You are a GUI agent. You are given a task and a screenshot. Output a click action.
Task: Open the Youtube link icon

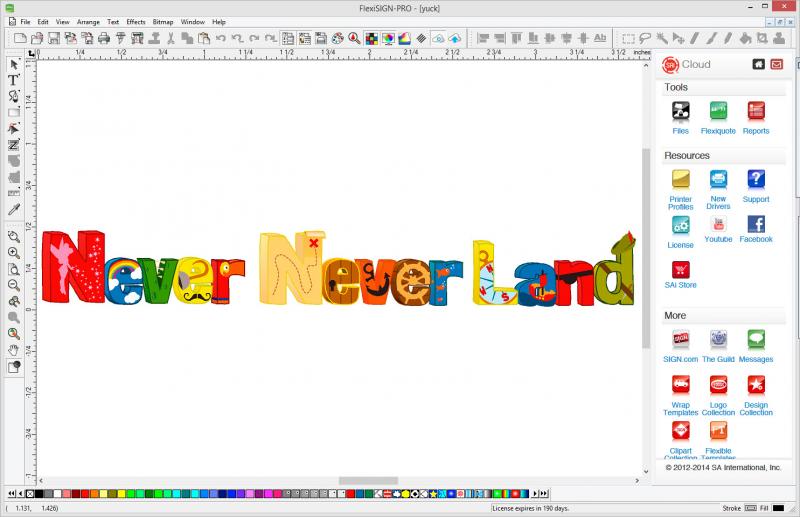click(718, 229)
